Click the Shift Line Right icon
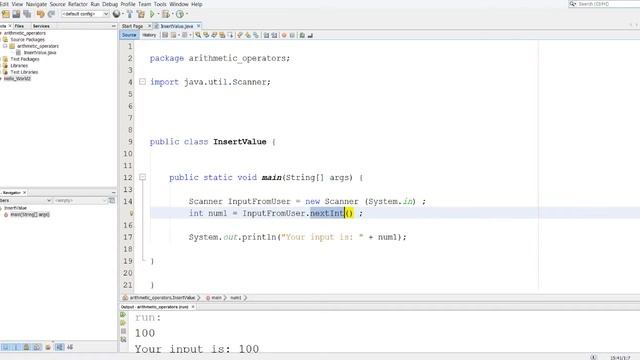This screenshot has width=640, height=360. point(274,36)
